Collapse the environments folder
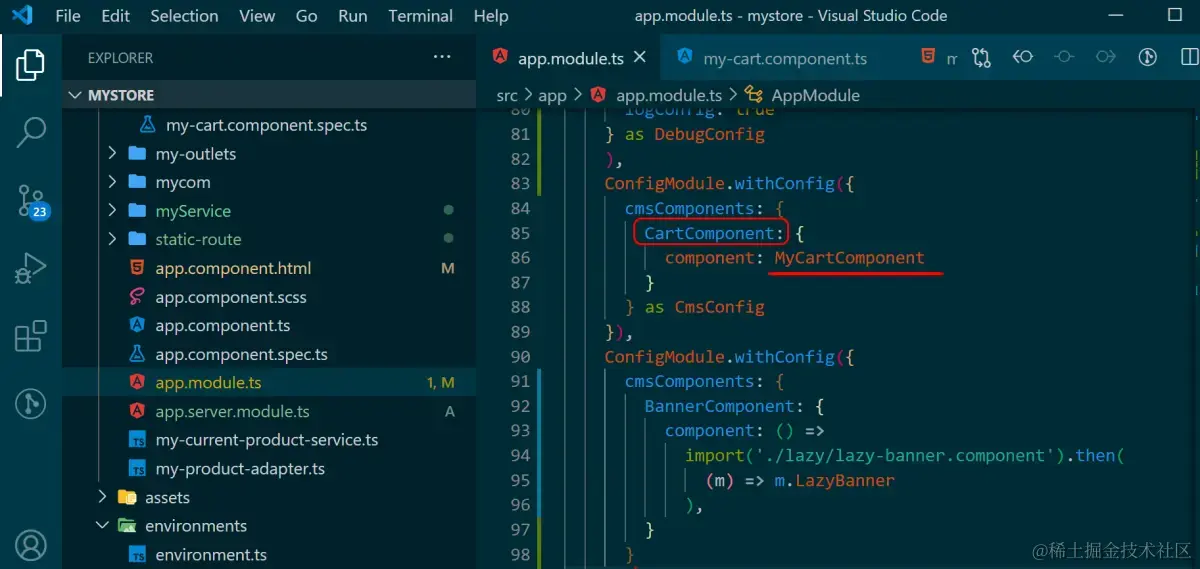This screenshot has height=569, width=1200. click(268, 526)
